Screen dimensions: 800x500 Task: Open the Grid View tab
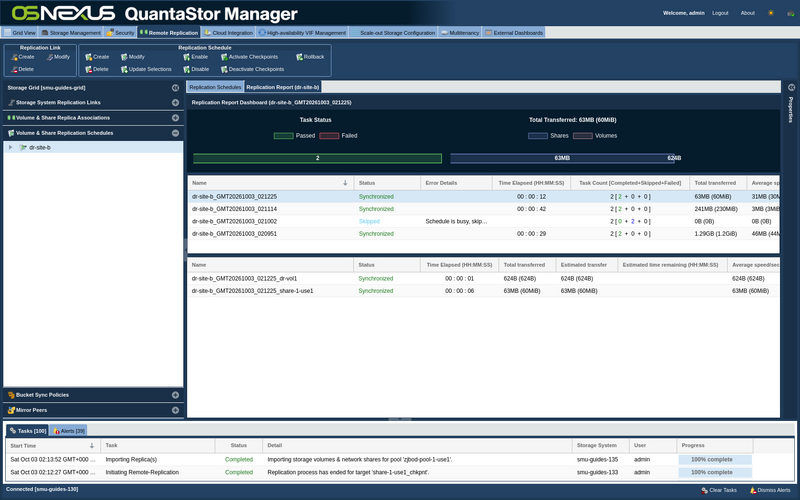[20, 33]
